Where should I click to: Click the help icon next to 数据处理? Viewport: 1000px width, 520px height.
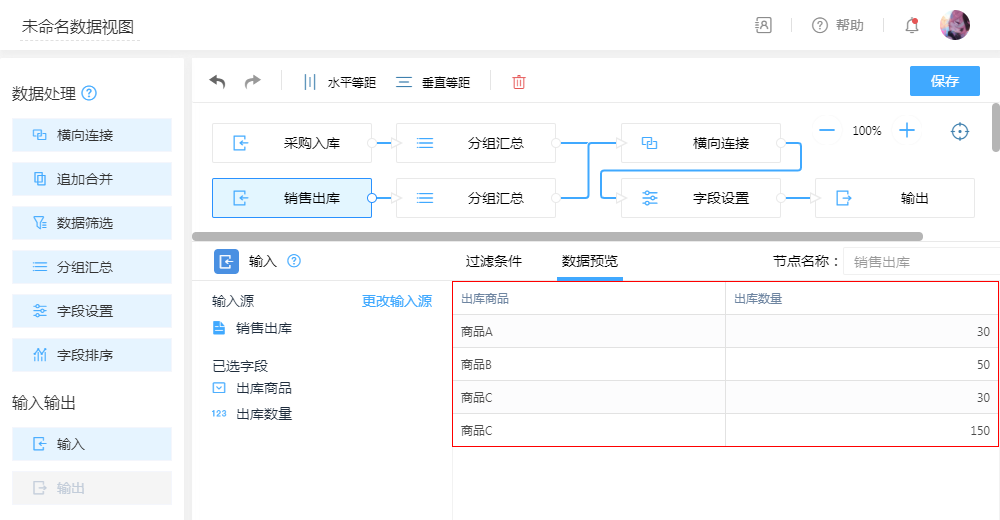89,94
